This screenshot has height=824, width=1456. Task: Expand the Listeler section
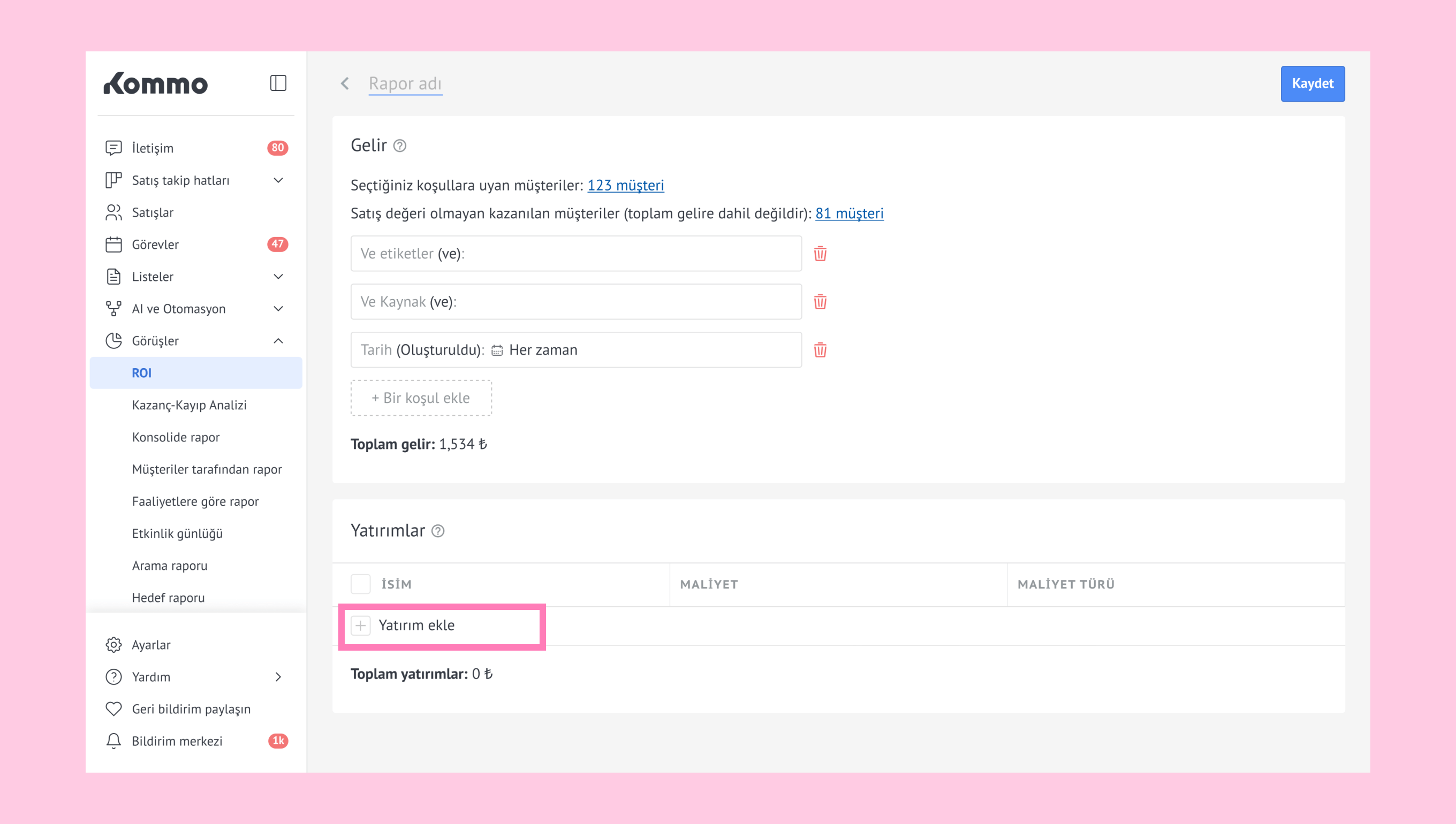[x=278, y=277]
